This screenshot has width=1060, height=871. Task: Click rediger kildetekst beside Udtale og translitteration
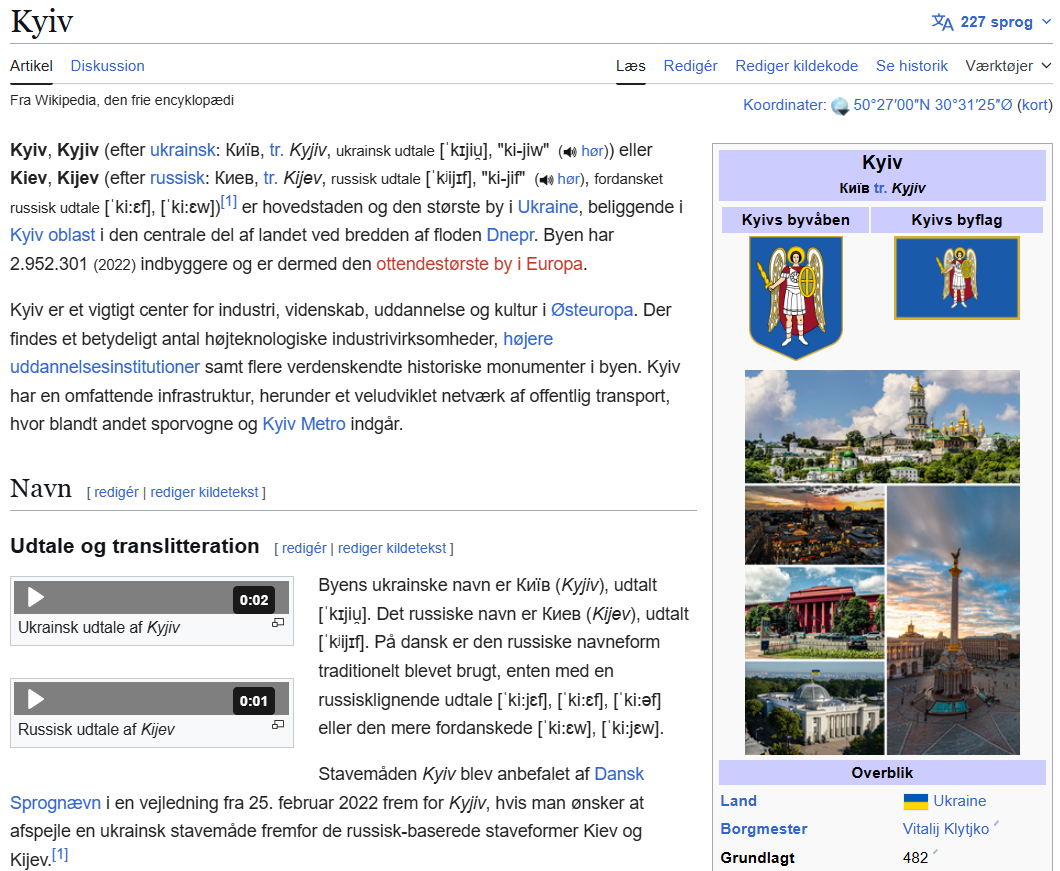392,548
